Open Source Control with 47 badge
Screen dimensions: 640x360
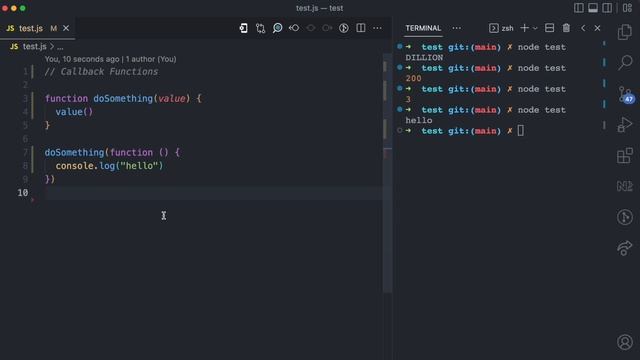tap(625, 94)
